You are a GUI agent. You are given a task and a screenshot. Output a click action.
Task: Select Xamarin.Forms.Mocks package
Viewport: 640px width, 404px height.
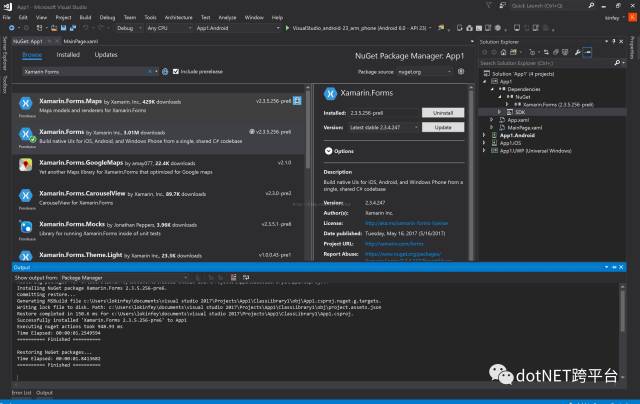click(x=159, y=229)
